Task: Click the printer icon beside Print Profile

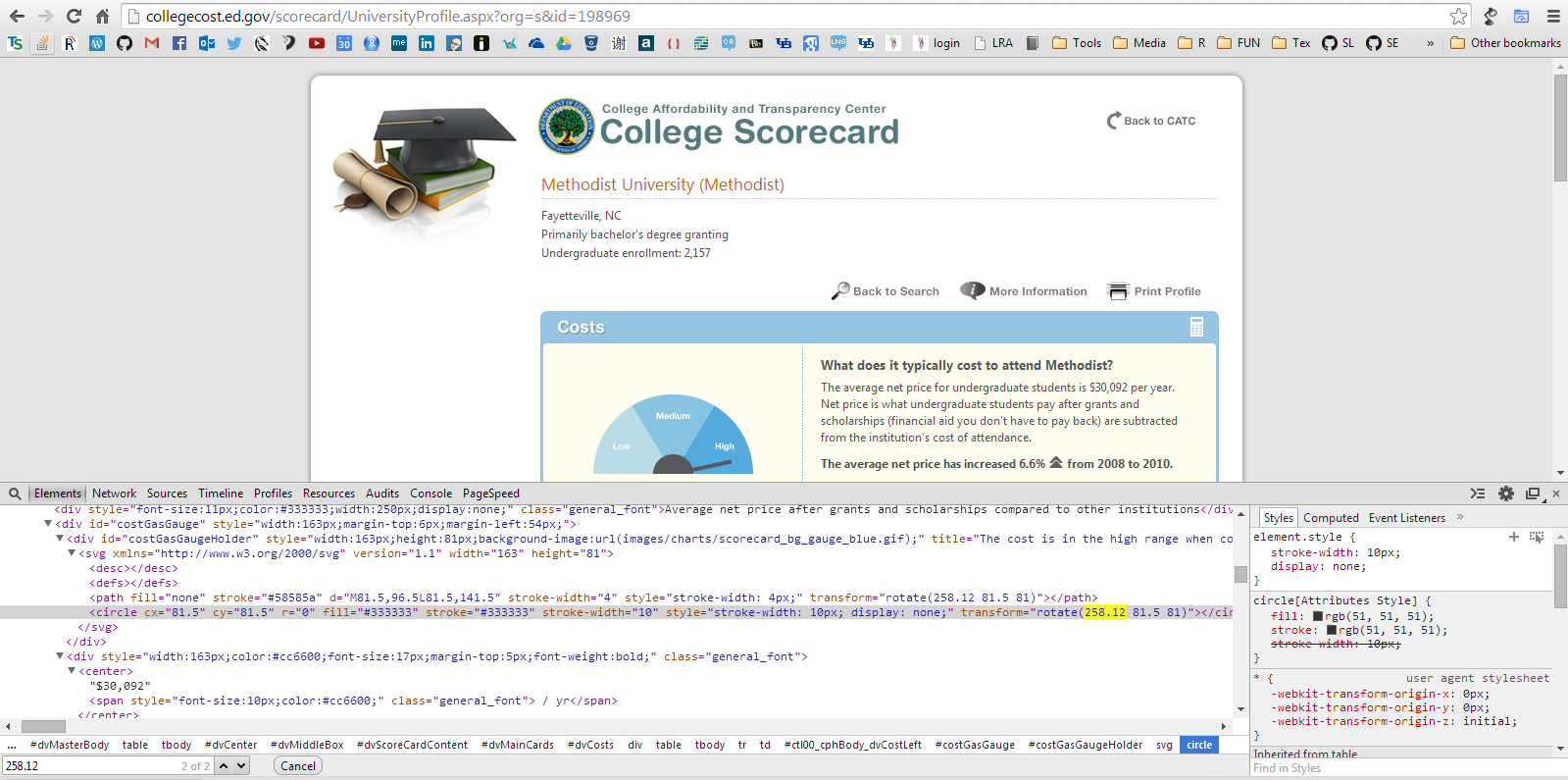Action: click(x=1118, y=291)
